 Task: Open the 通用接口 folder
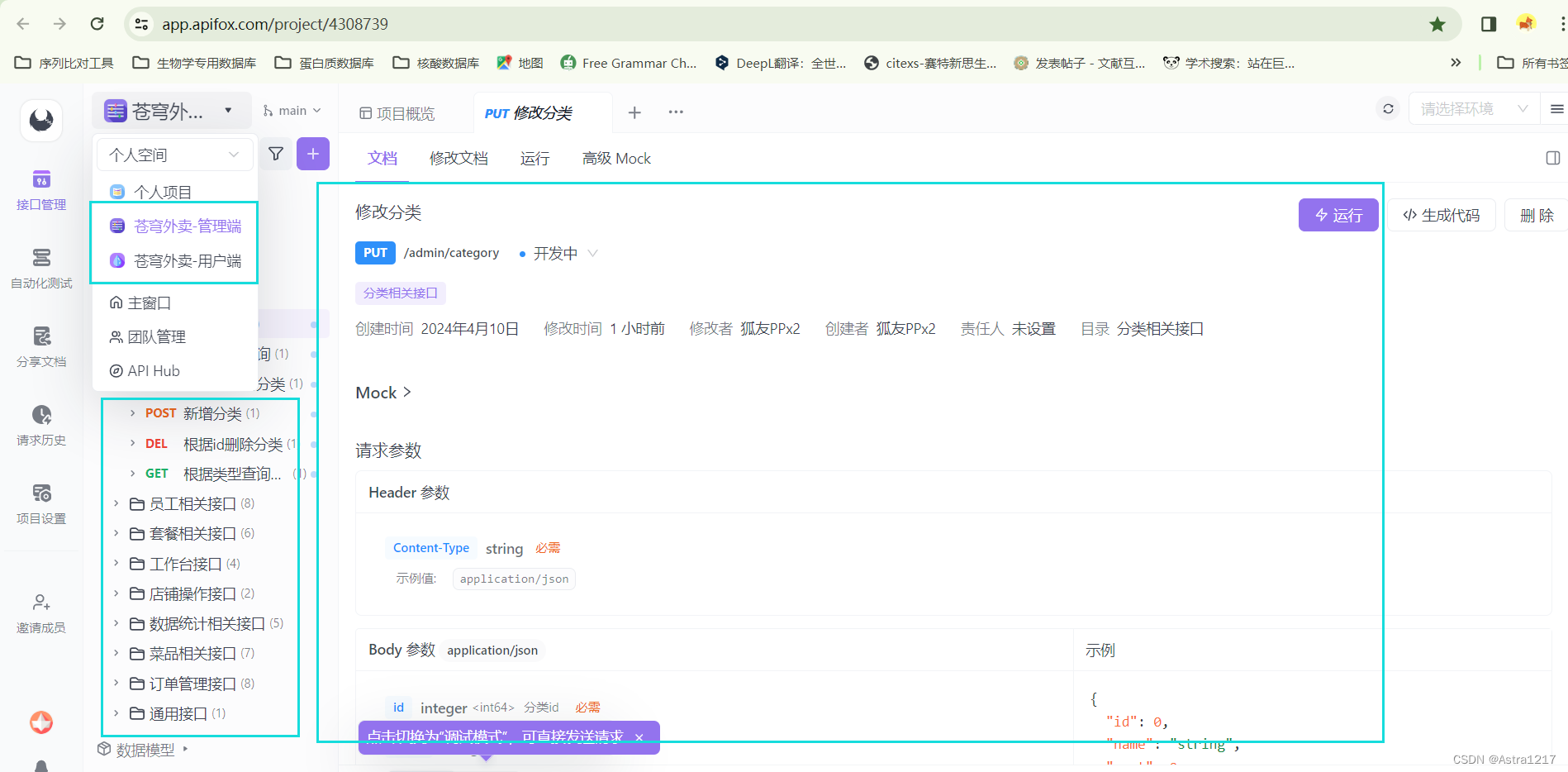178,713
